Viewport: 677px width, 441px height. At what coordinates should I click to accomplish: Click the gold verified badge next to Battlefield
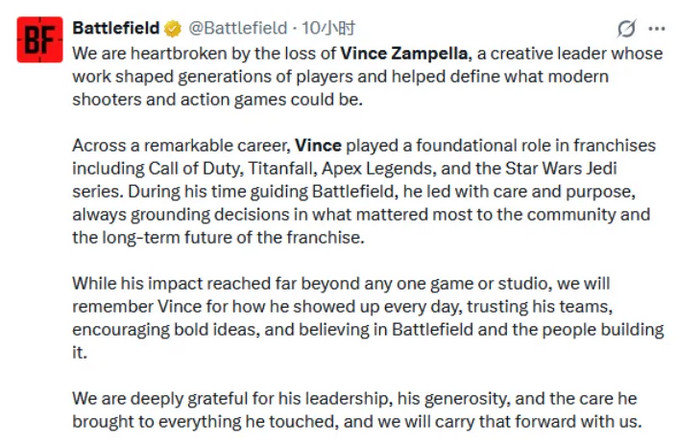pos(173,28)
